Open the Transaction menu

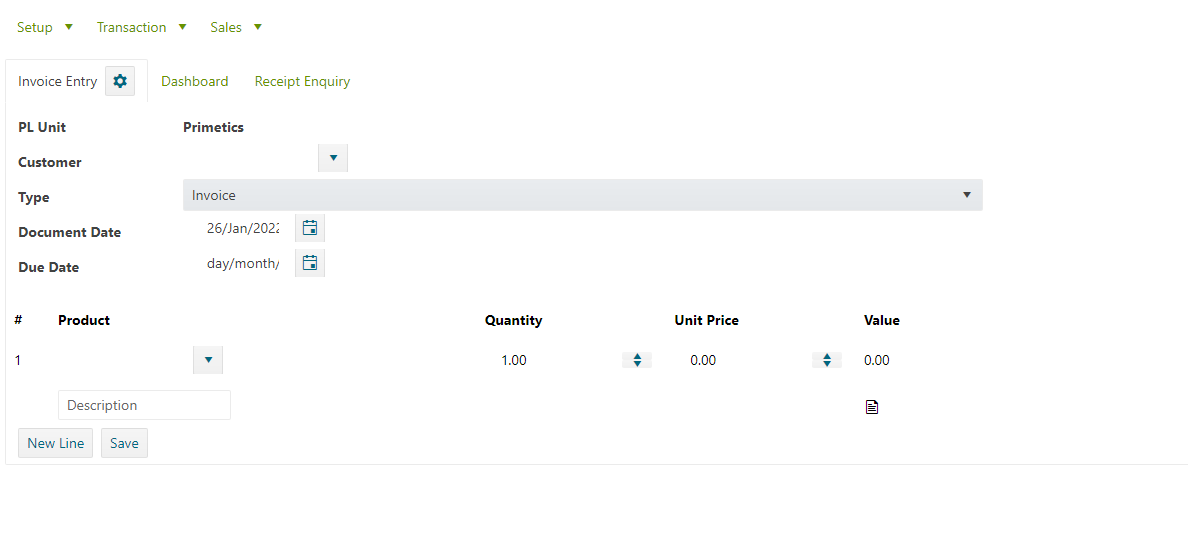[141, 27]
